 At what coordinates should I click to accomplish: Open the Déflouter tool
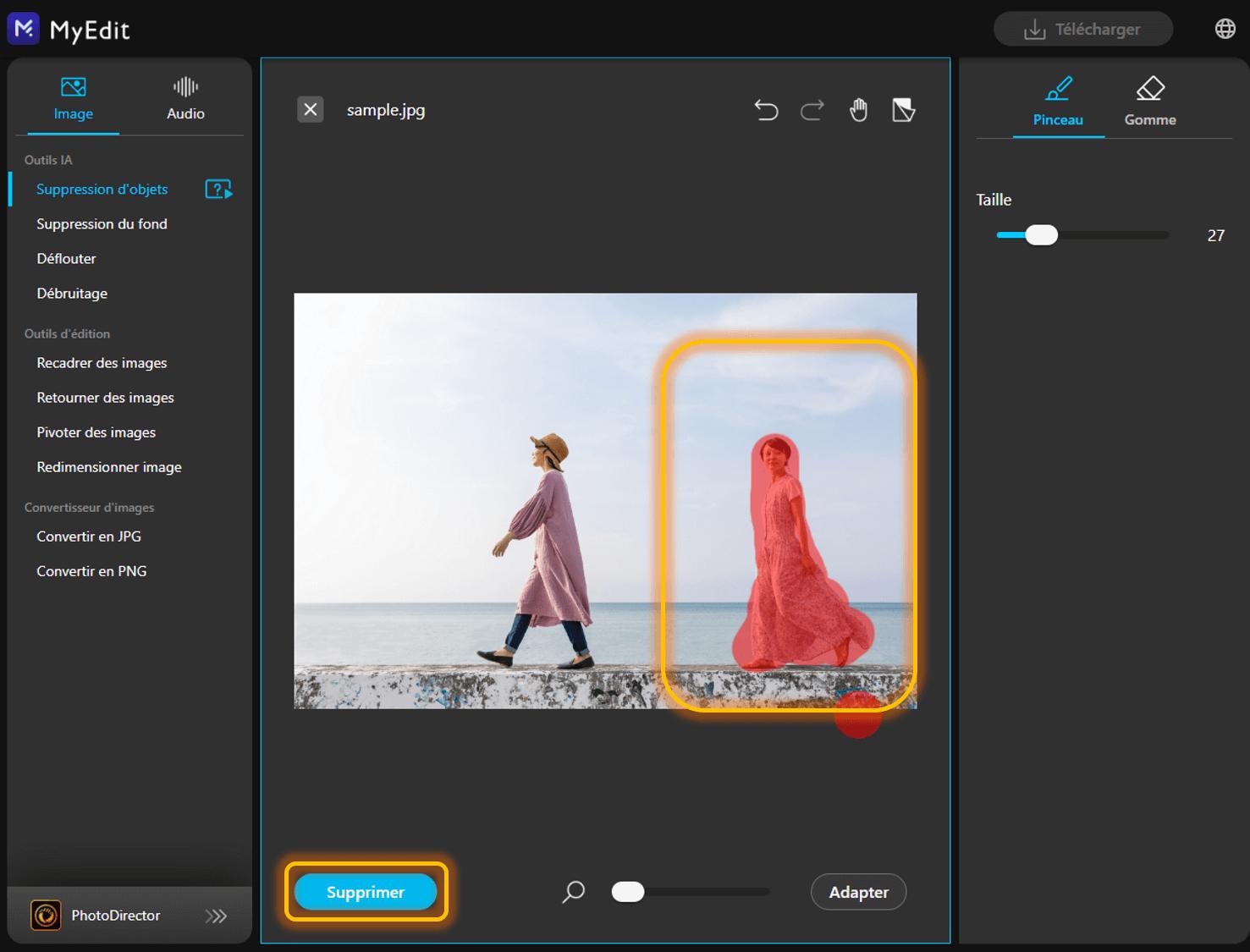coord(66,258)
